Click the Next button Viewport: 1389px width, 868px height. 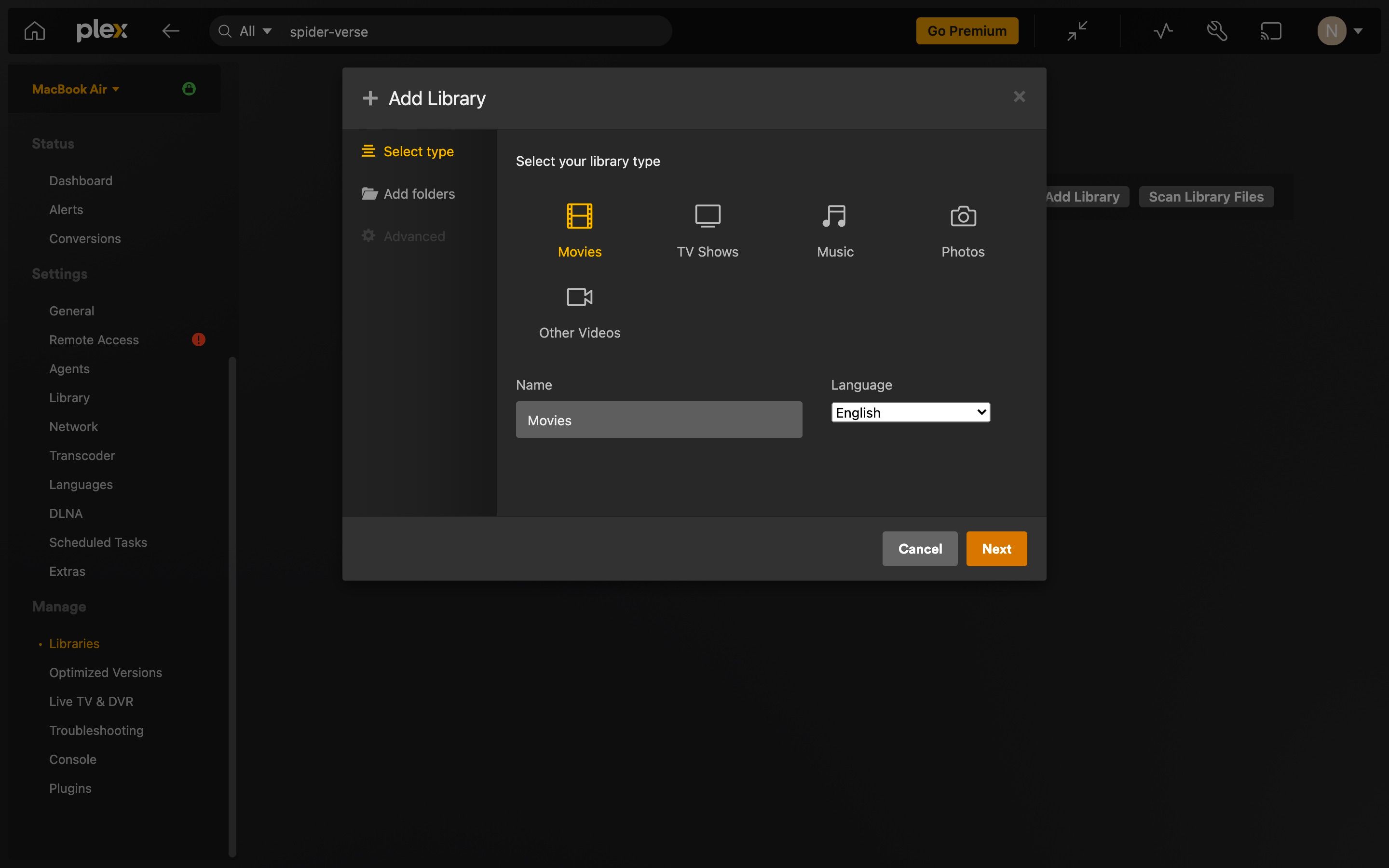[996, 548]
